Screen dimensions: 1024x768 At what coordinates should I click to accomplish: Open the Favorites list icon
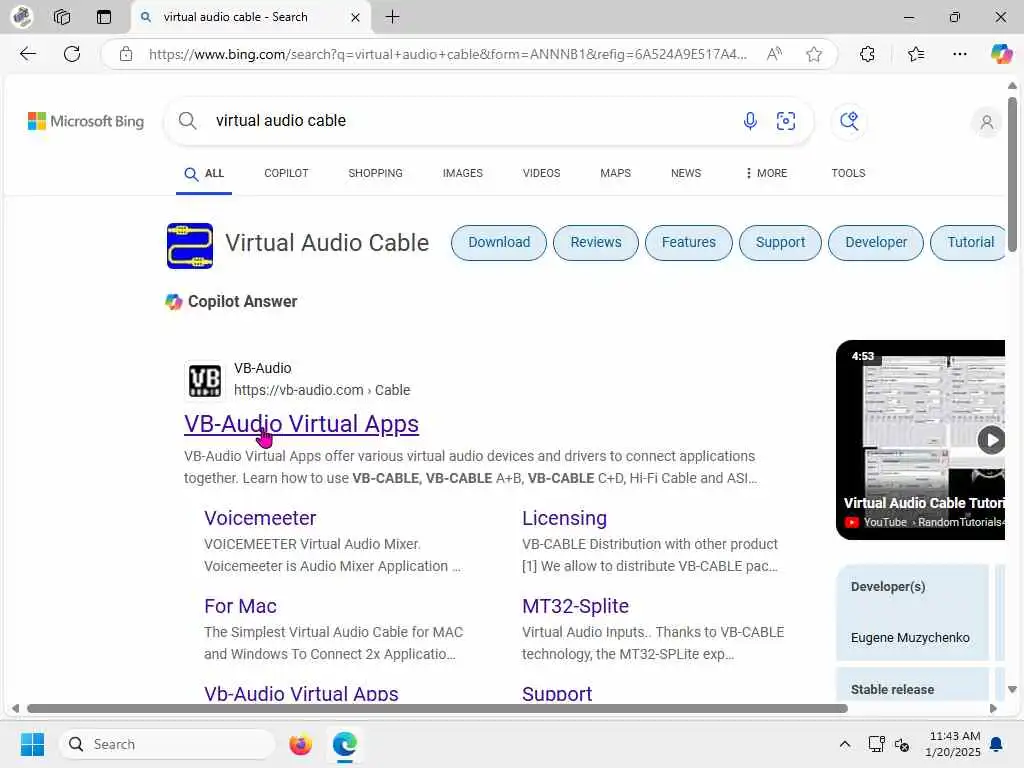pyautogui.click(x=916, y=54)
